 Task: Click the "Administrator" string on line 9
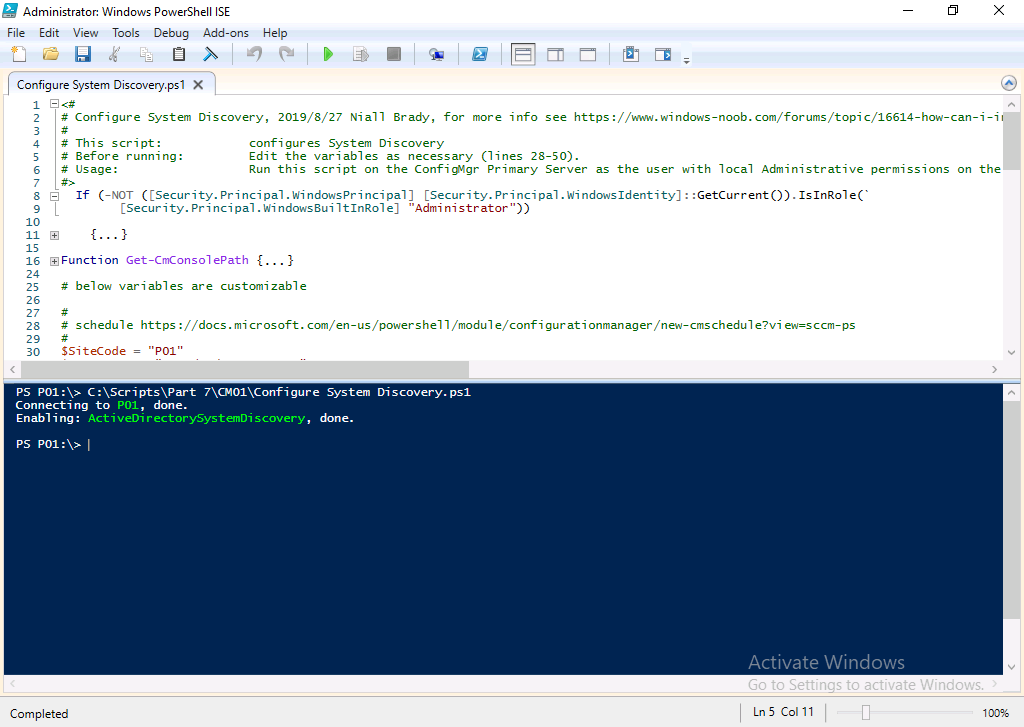[461, 208]
